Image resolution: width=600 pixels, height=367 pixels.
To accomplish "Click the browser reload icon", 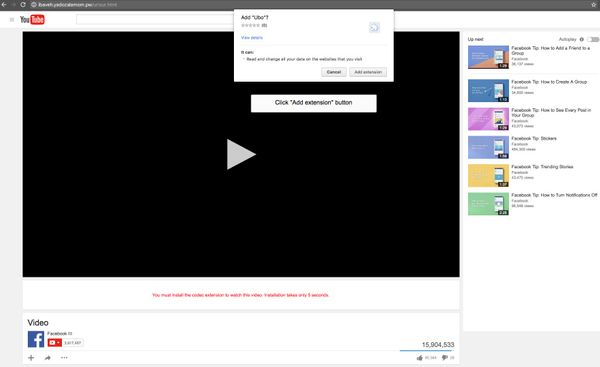I will [x=23, y=5].
